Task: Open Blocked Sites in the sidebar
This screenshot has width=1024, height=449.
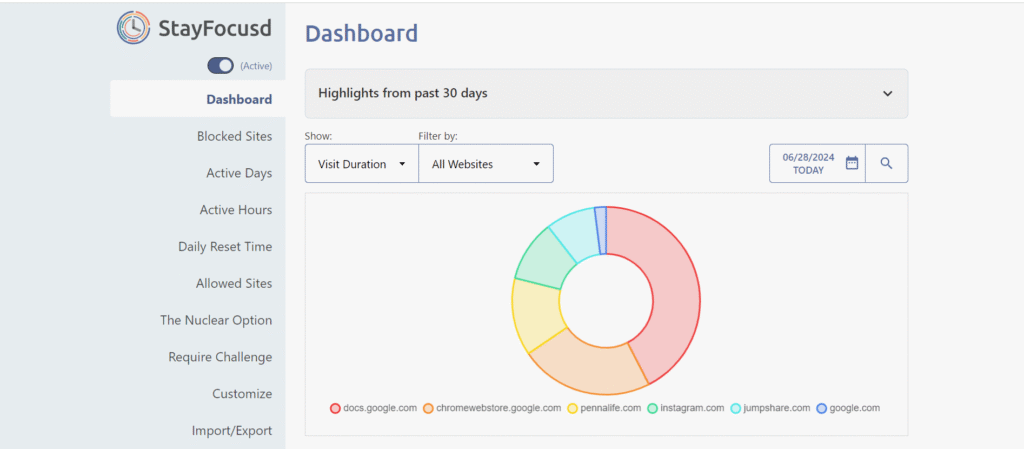Action: point(234,136)
